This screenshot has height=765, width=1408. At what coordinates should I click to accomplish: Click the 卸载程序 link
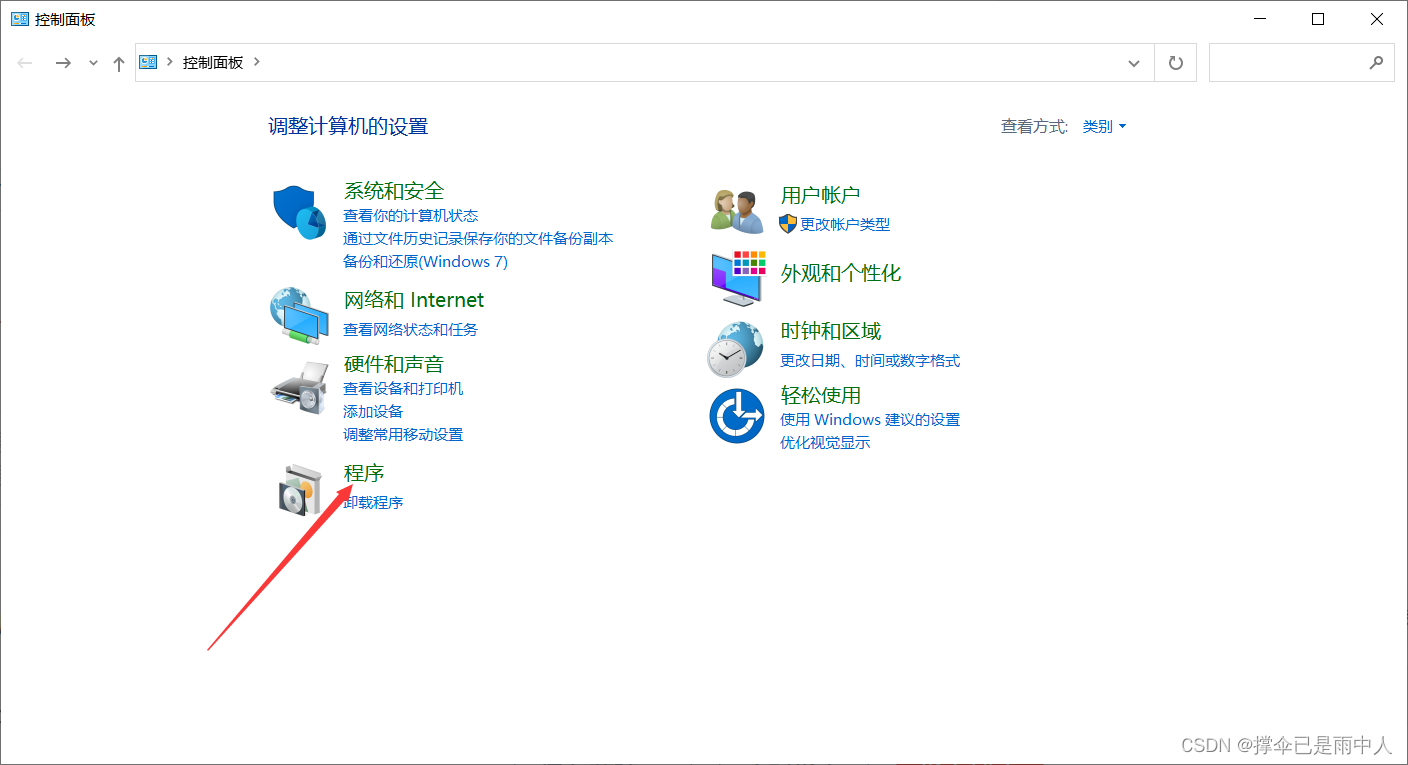tap(373, 502)
